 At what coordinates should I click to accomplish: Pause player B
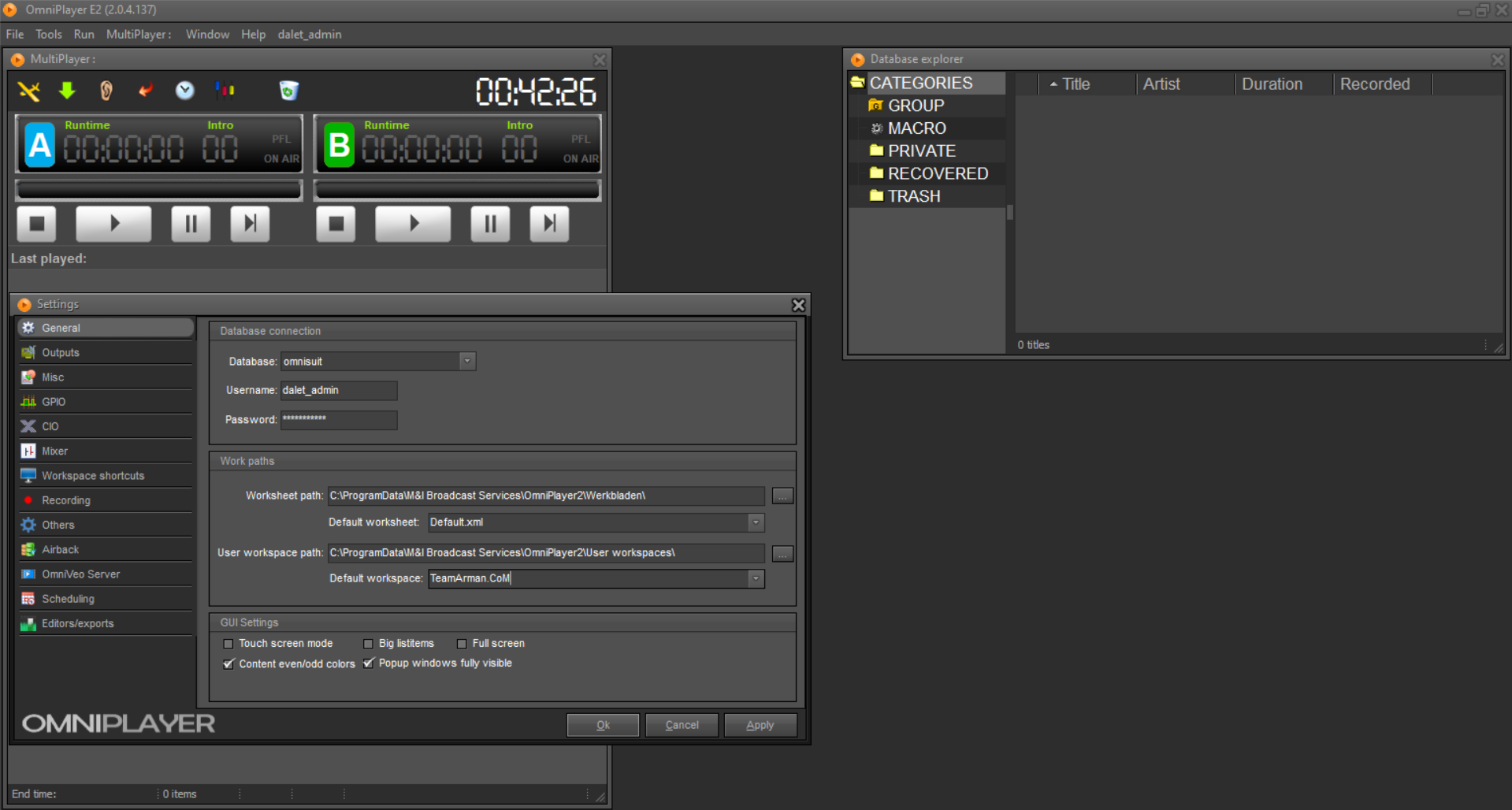pos(490,224)
